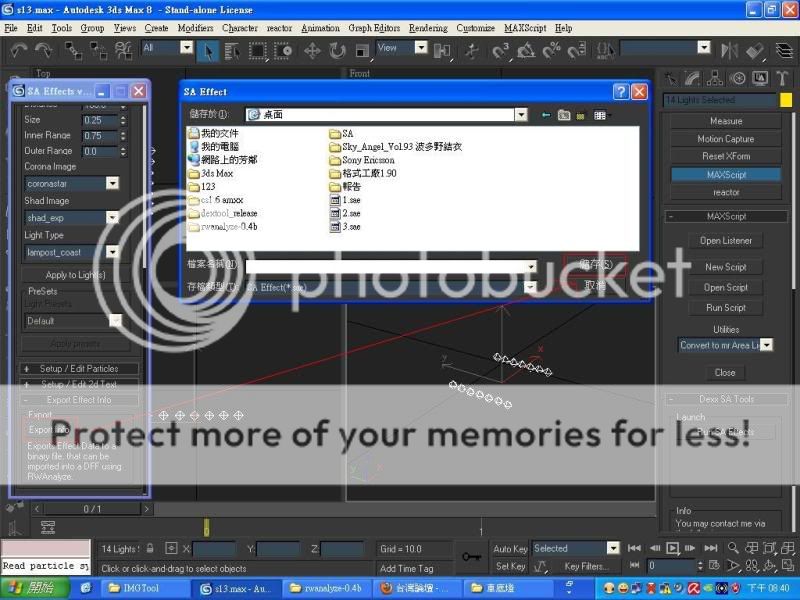Expand the Setup / Edit Particles rollout

point(79,369)
